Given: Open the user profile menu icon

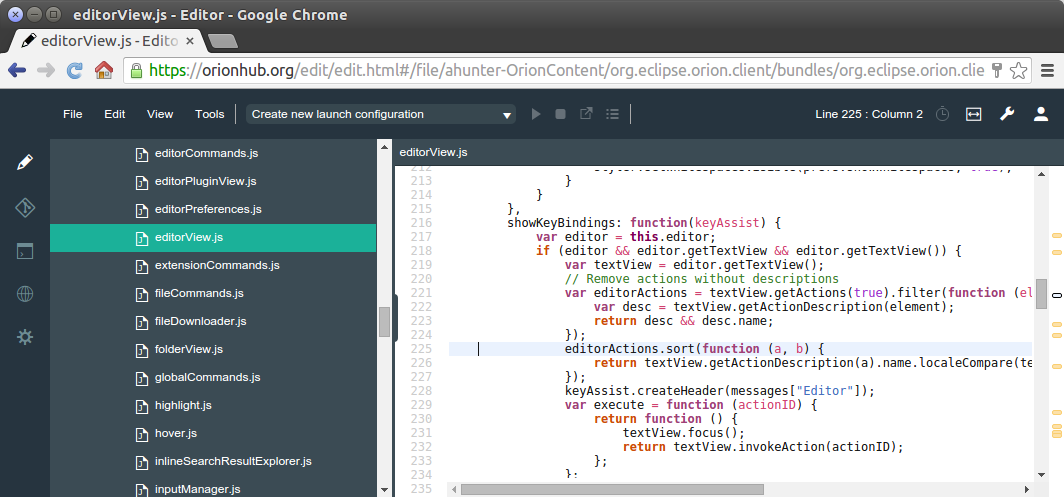Looking at the screenshot, I should coord(1041,114).
